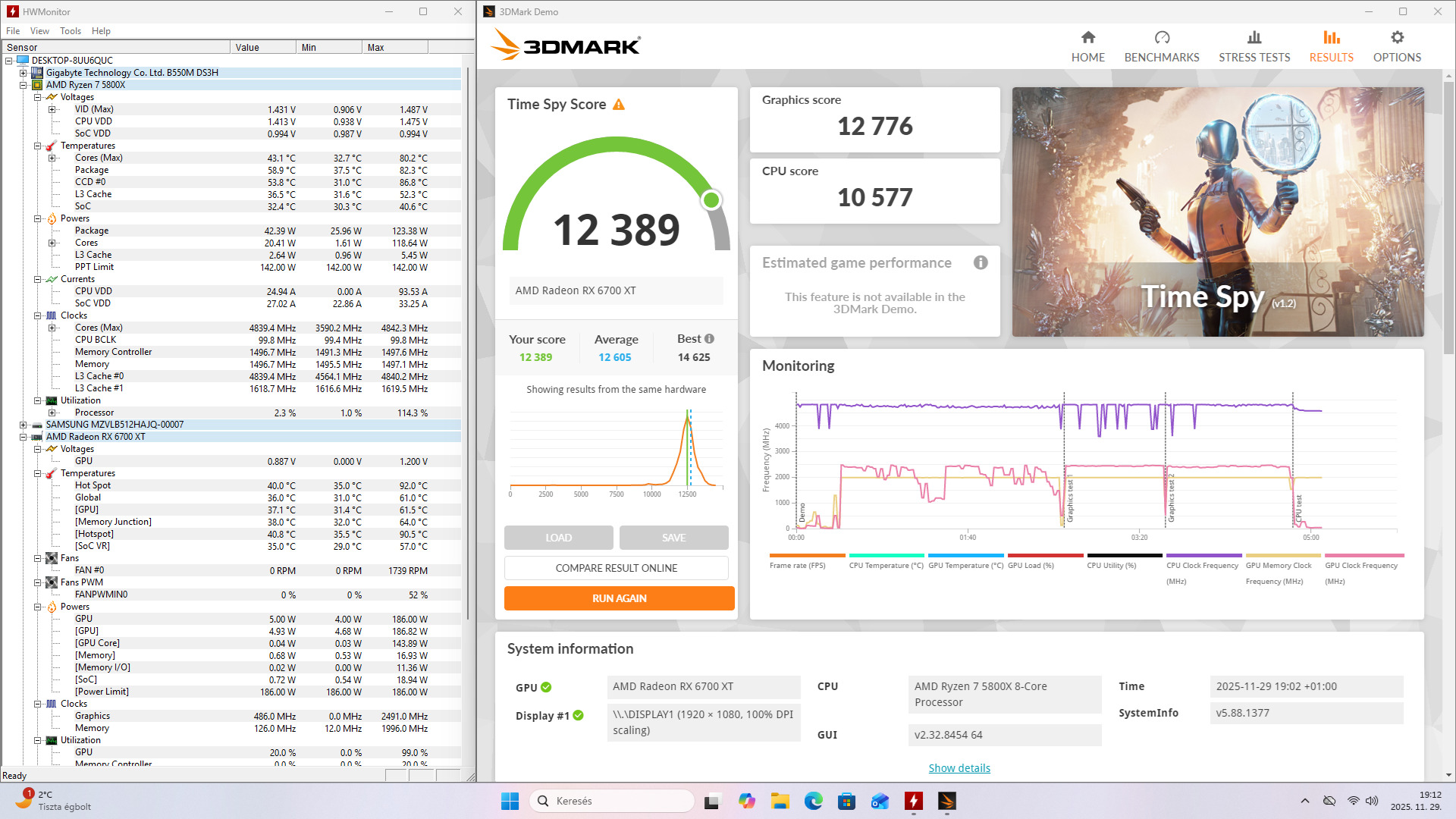This screenshot has height=819, width=1456.
Task: Open Microsoft Edge in the taskbar
Action: [813, 801]
